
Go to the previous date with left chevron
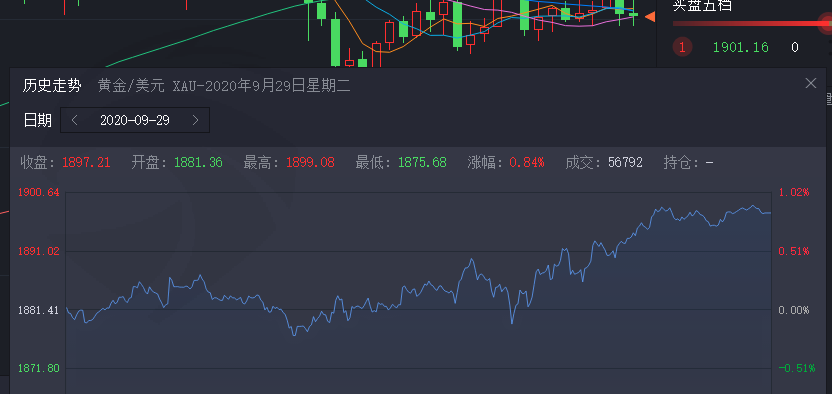pyautogui.click(x=75, y=120)
